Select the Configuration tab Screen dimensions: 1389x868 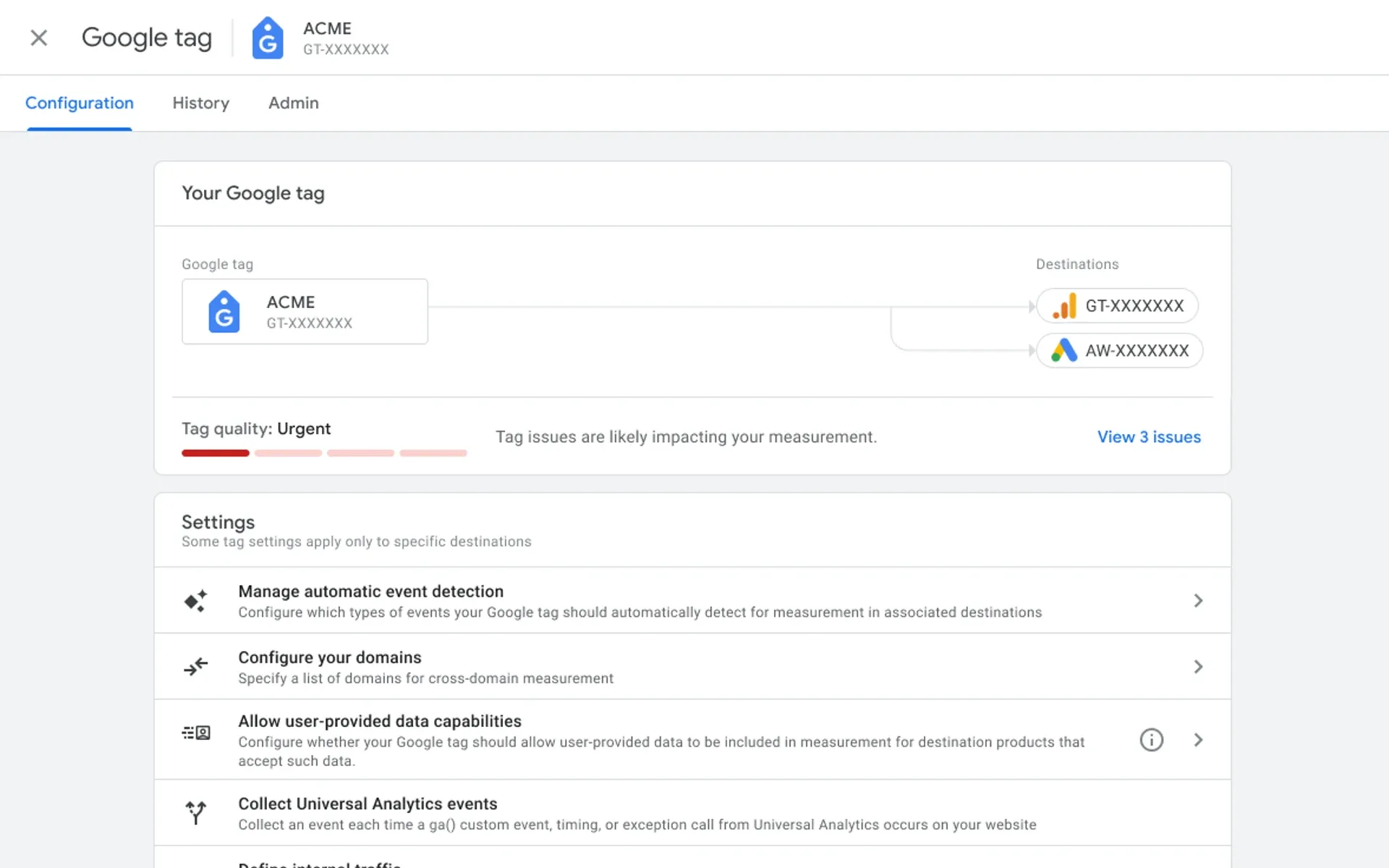[x=79, y=103]
